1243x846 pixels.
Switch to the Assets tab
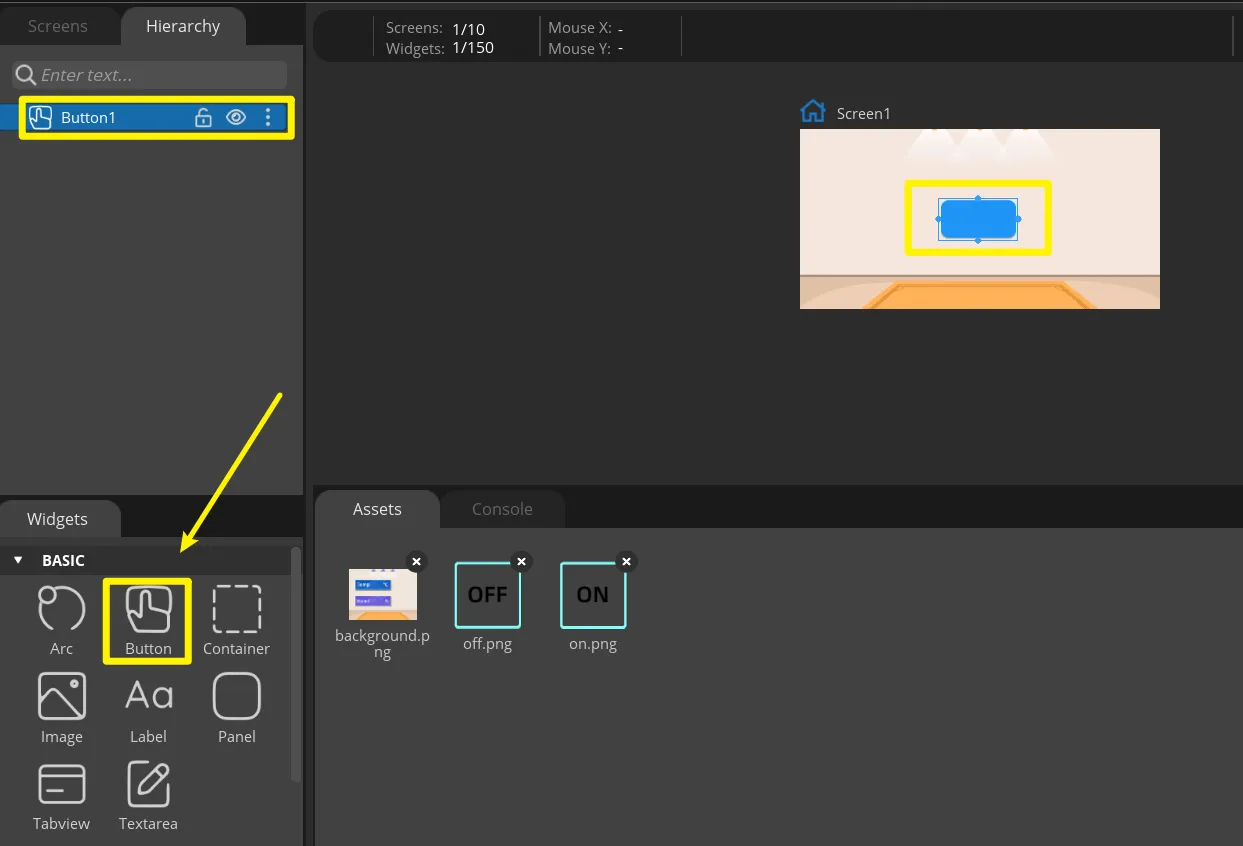377,509
